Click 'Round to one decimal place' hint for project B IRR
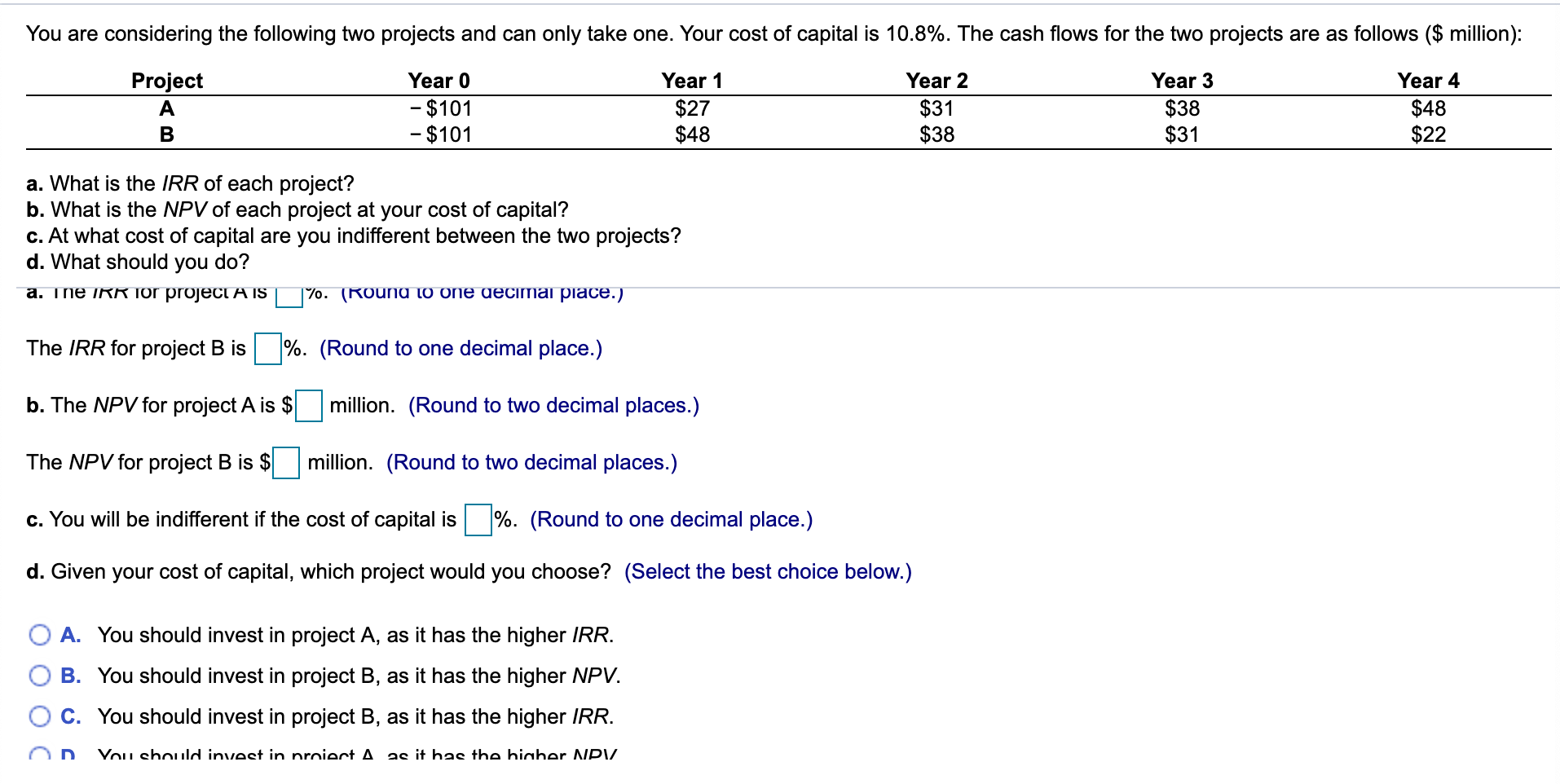Screen dimensions: 1560x784 coord(461,349)
